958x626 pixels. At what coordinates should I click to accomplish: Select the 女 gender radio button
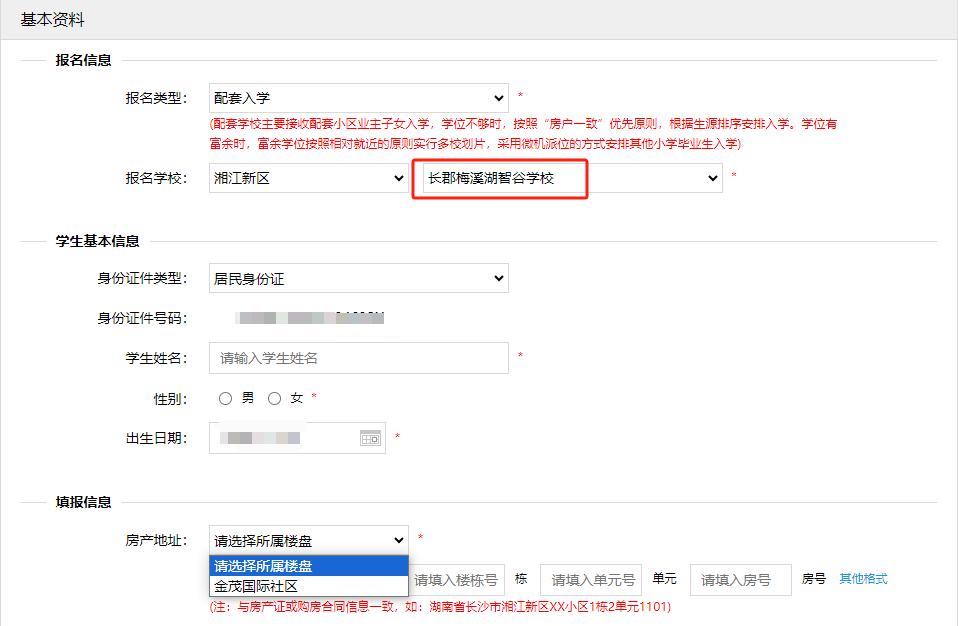pyautogui.click(x=275, y=398)
